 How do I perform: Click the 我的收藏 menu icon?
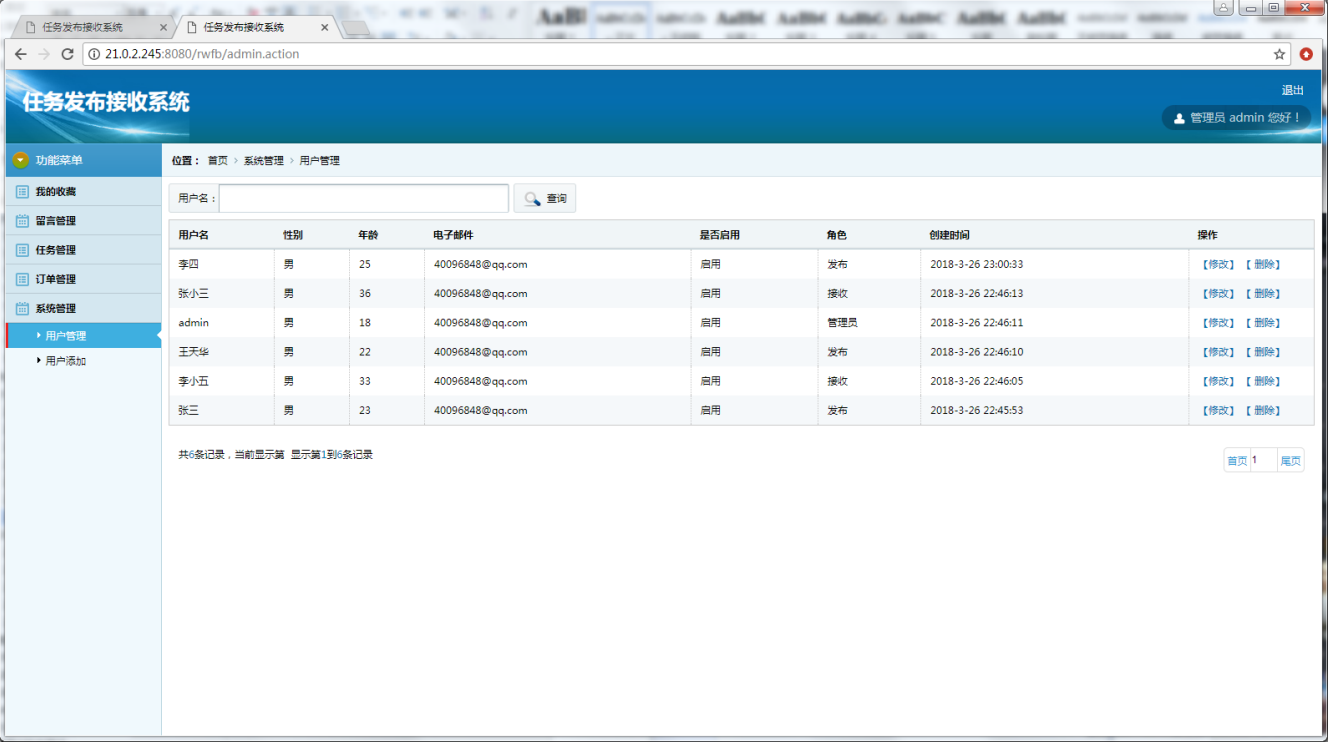click(x=22, y=191)
